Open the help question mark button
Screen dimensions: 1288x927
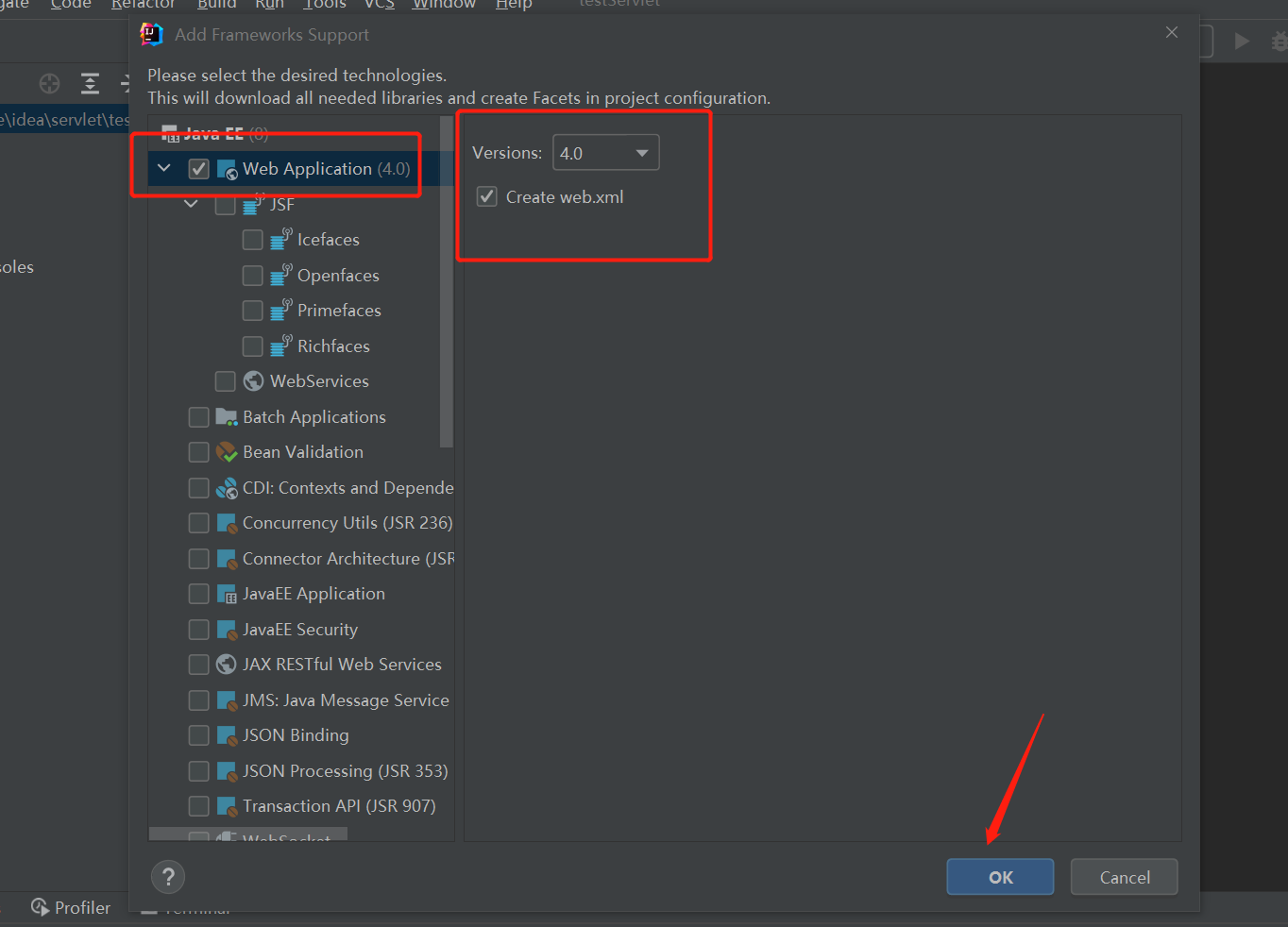[x=168, y=877]
